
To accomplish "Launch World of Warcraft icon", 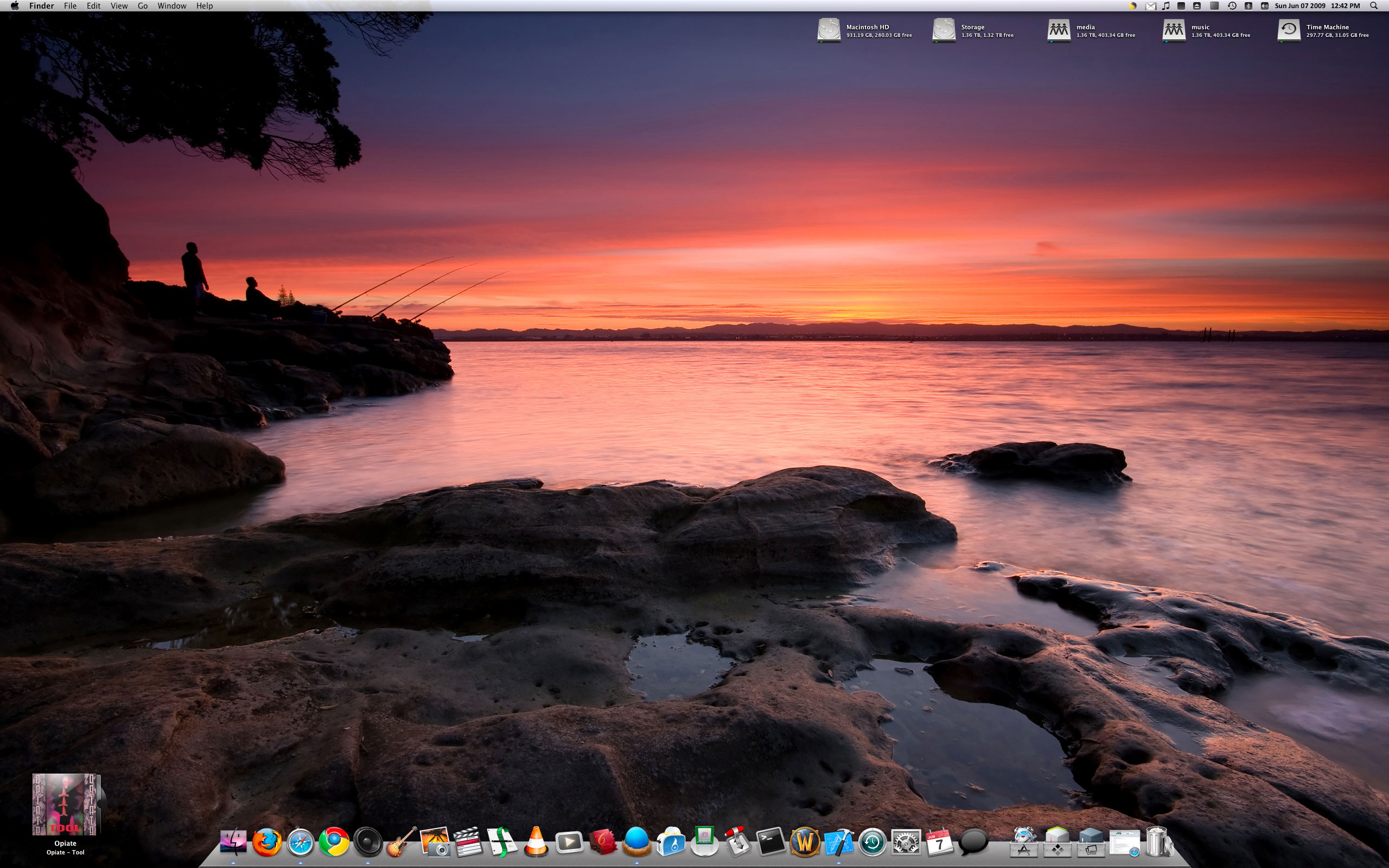I will click(x=805, y=842).
